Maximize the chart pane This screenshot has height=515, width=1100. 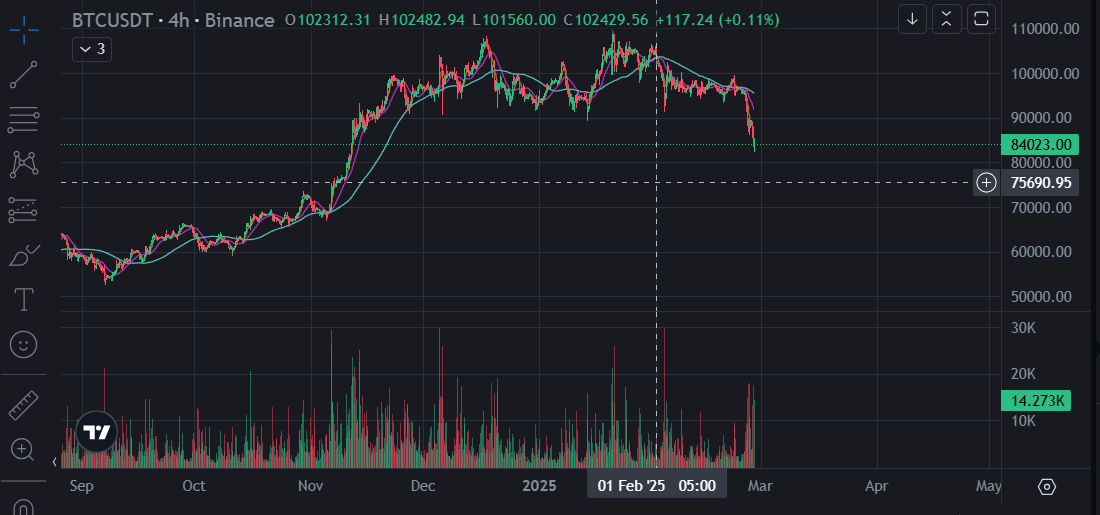[981, 19]
